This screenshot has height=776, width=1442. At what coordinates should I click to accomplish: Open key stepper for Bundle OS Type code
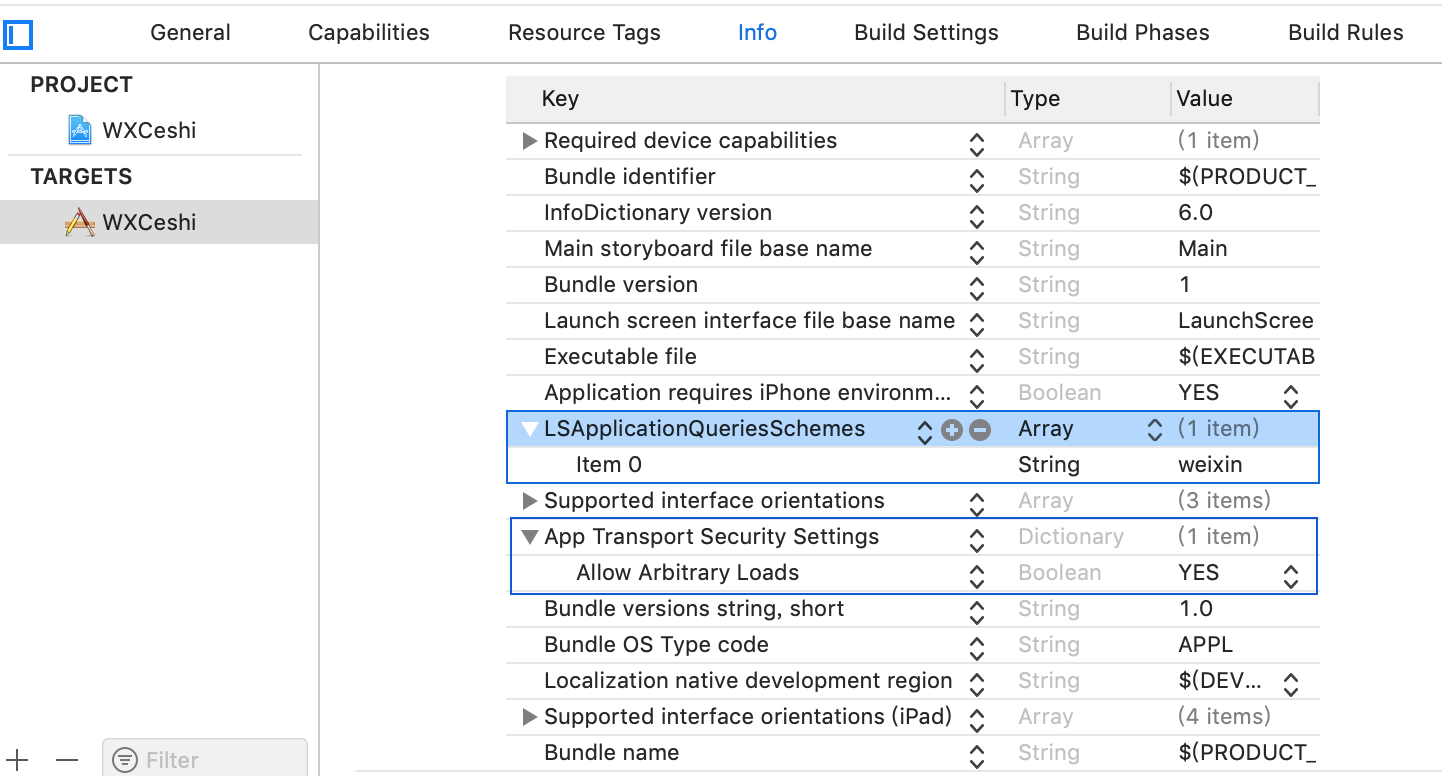(977, 648)
